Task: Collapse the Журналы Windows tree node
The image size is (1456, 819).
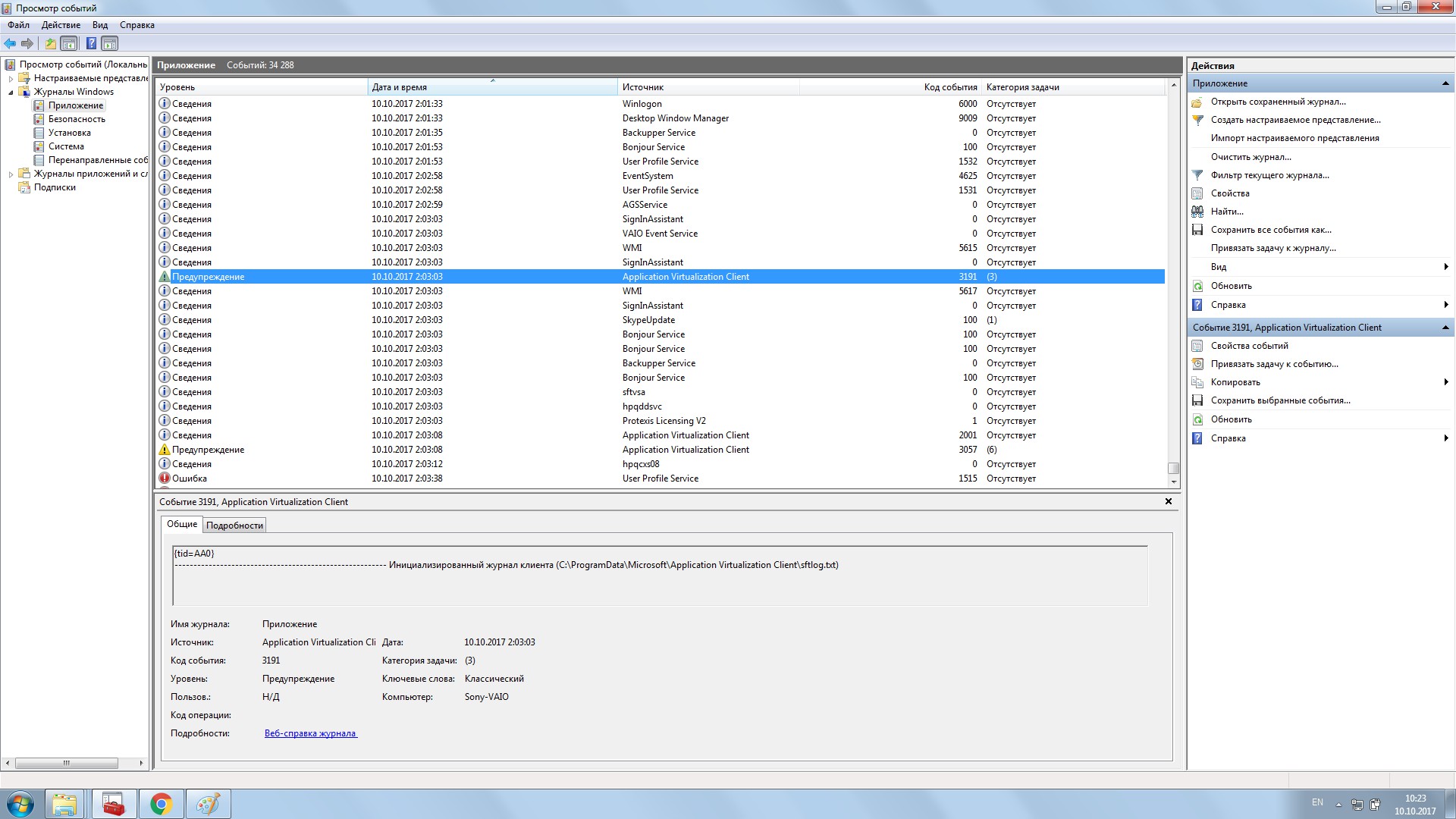Action: (x=11, y=92)
